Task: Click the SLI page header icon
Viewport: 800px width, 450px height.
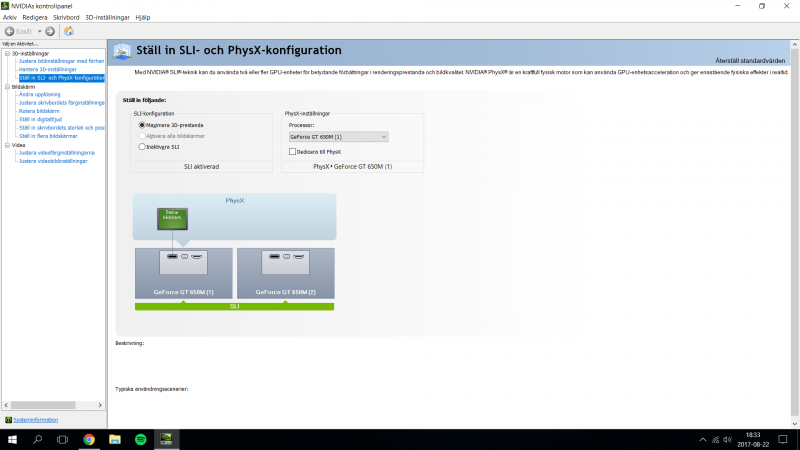Action: pos(122,51)
